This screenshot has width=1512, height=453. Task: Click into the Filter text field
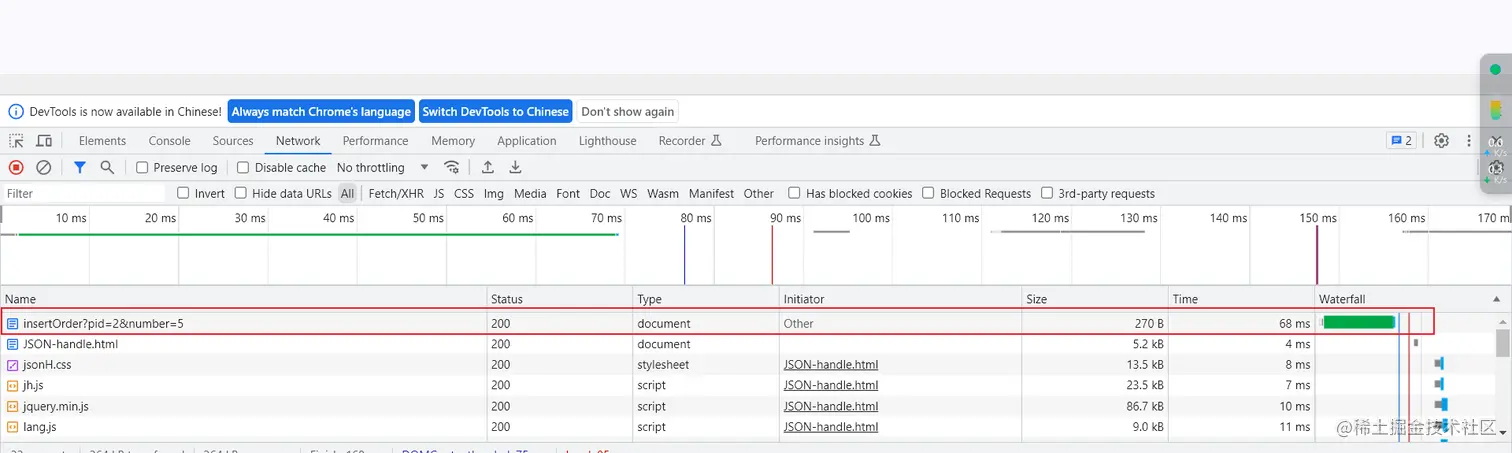[x=85, y=194]
